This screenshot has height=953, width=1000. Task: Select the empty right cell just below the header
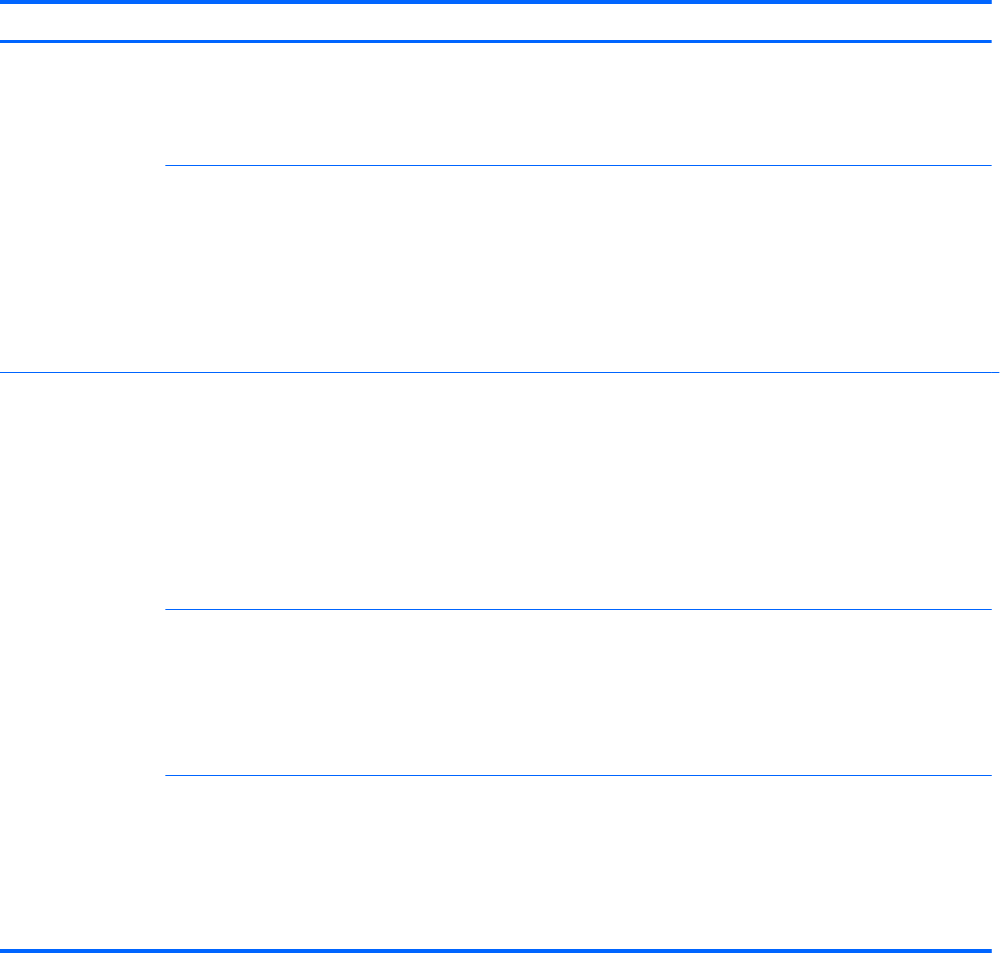[x=578, y=103]
